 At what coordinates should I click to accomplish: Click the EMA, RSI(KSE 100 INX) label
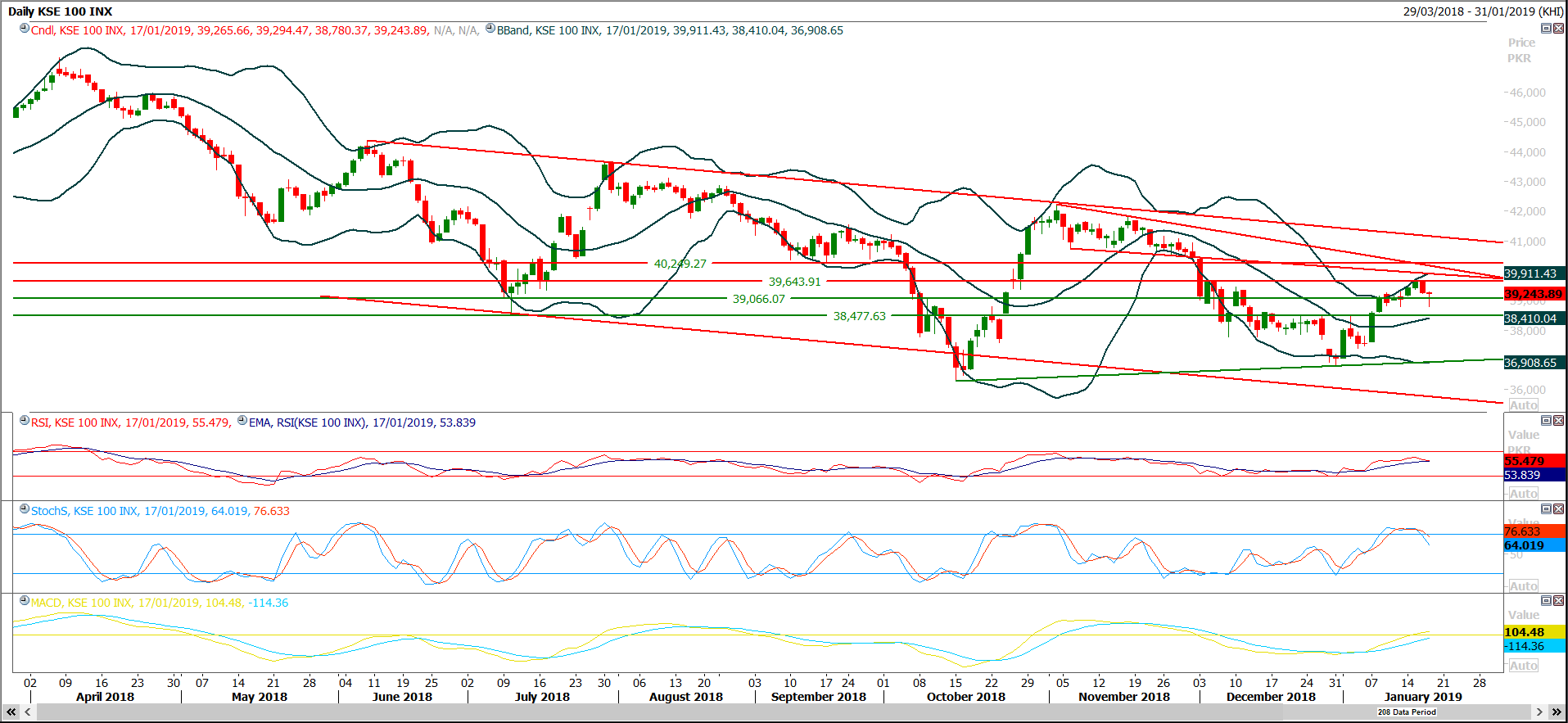307,423
